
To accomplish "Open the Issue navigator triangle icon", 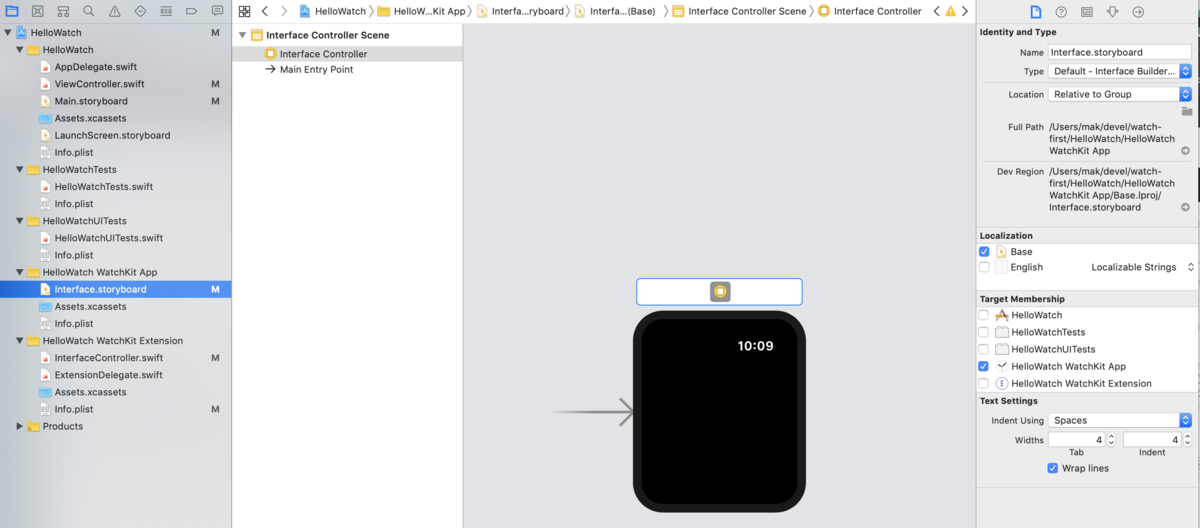I will pyautogui.click(x=114, y=11).
